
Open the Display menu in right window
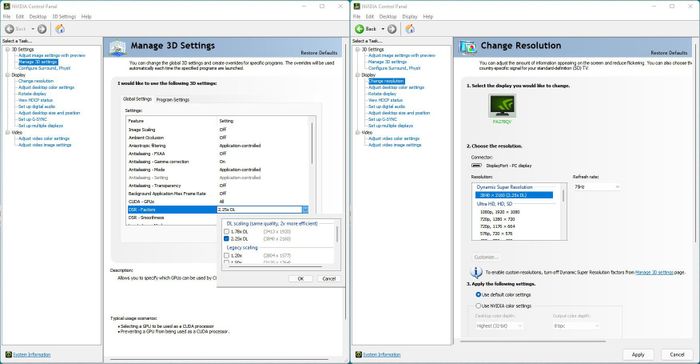click(x=409, y=17)
